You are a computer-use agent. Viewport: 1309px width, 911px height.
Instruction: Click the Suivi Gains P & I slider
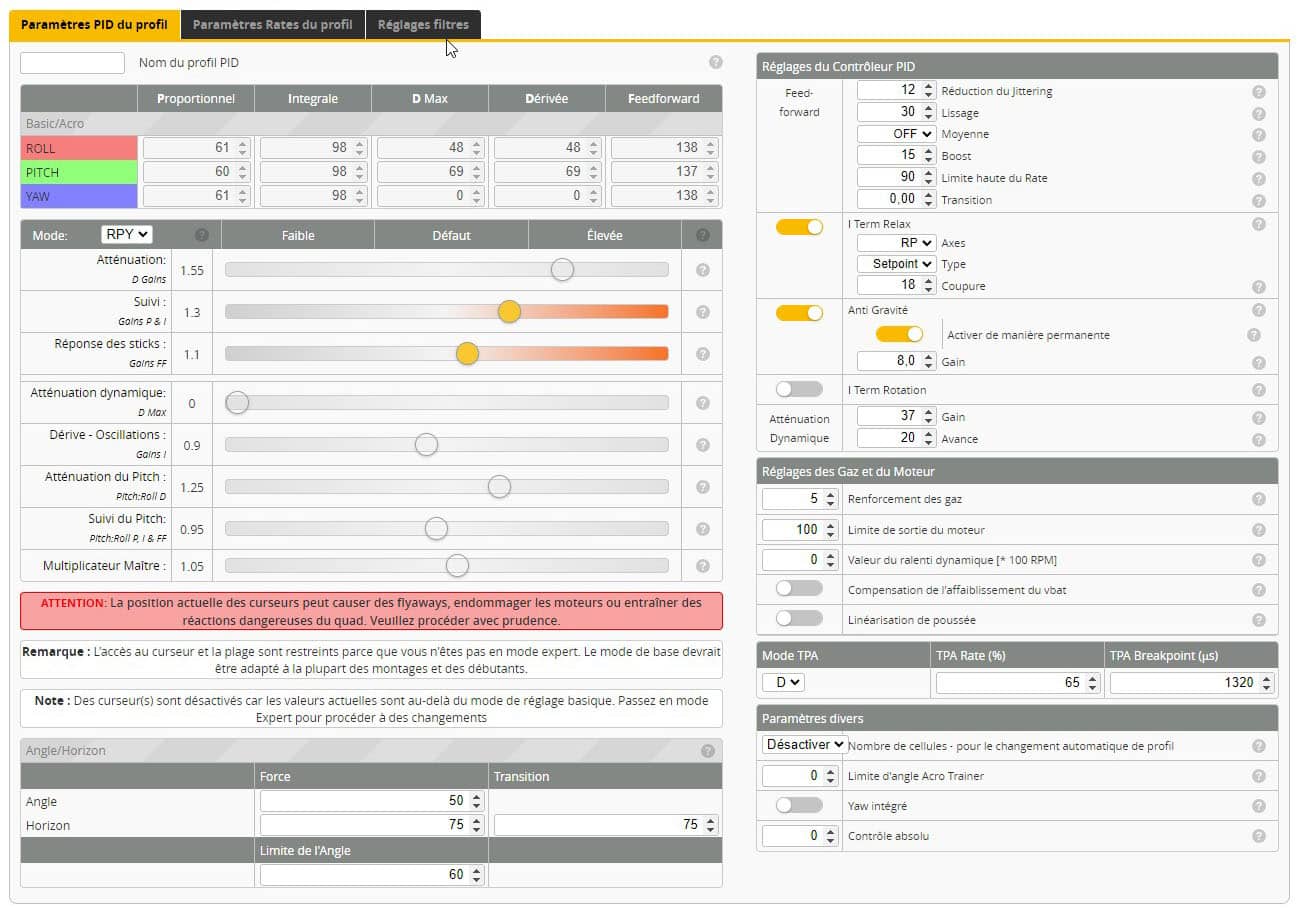[x=446, y=312]
